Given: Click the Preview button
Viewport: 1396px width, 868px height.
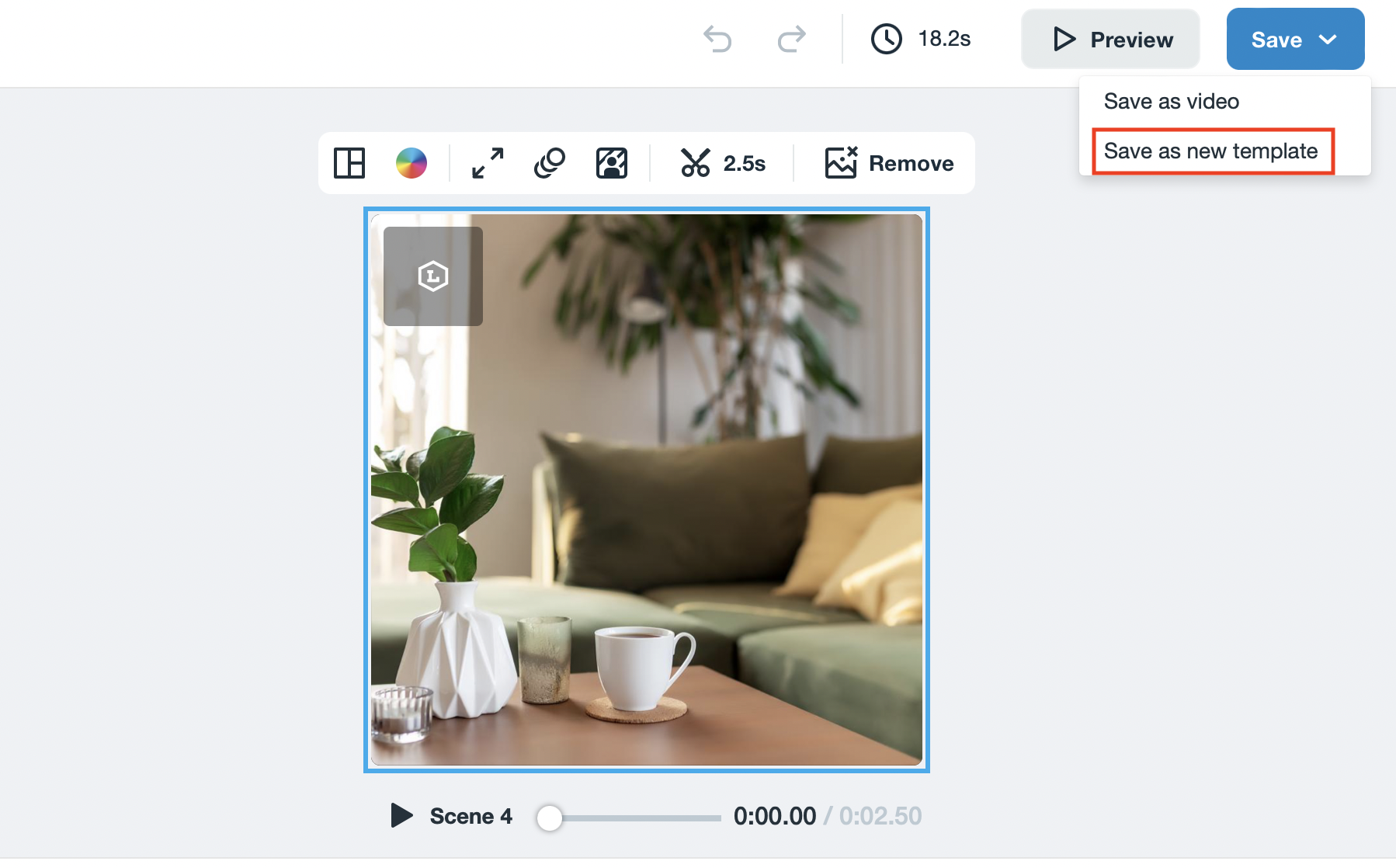Looking at the screenshot, I should click(1110, 39).
